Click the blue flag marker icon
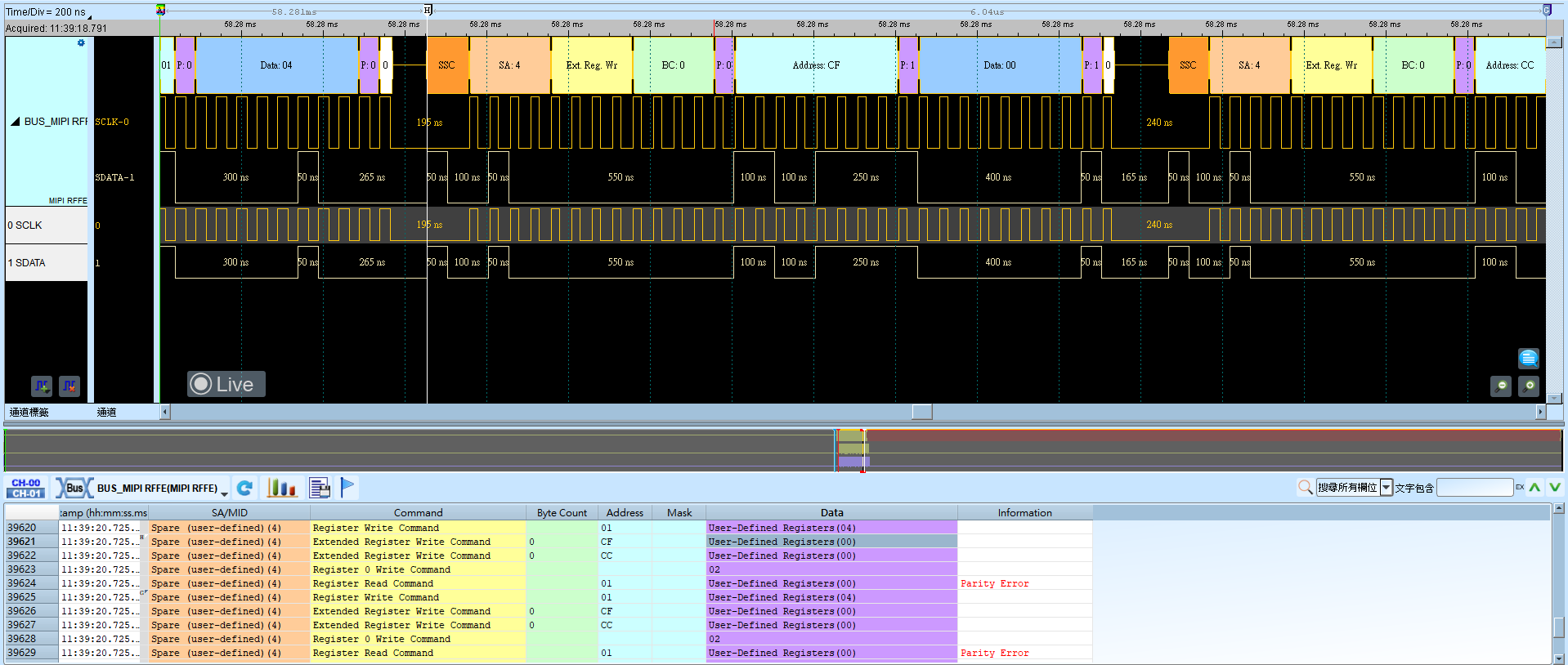This screenshot has height=665, width=1568. click(347, 487)
